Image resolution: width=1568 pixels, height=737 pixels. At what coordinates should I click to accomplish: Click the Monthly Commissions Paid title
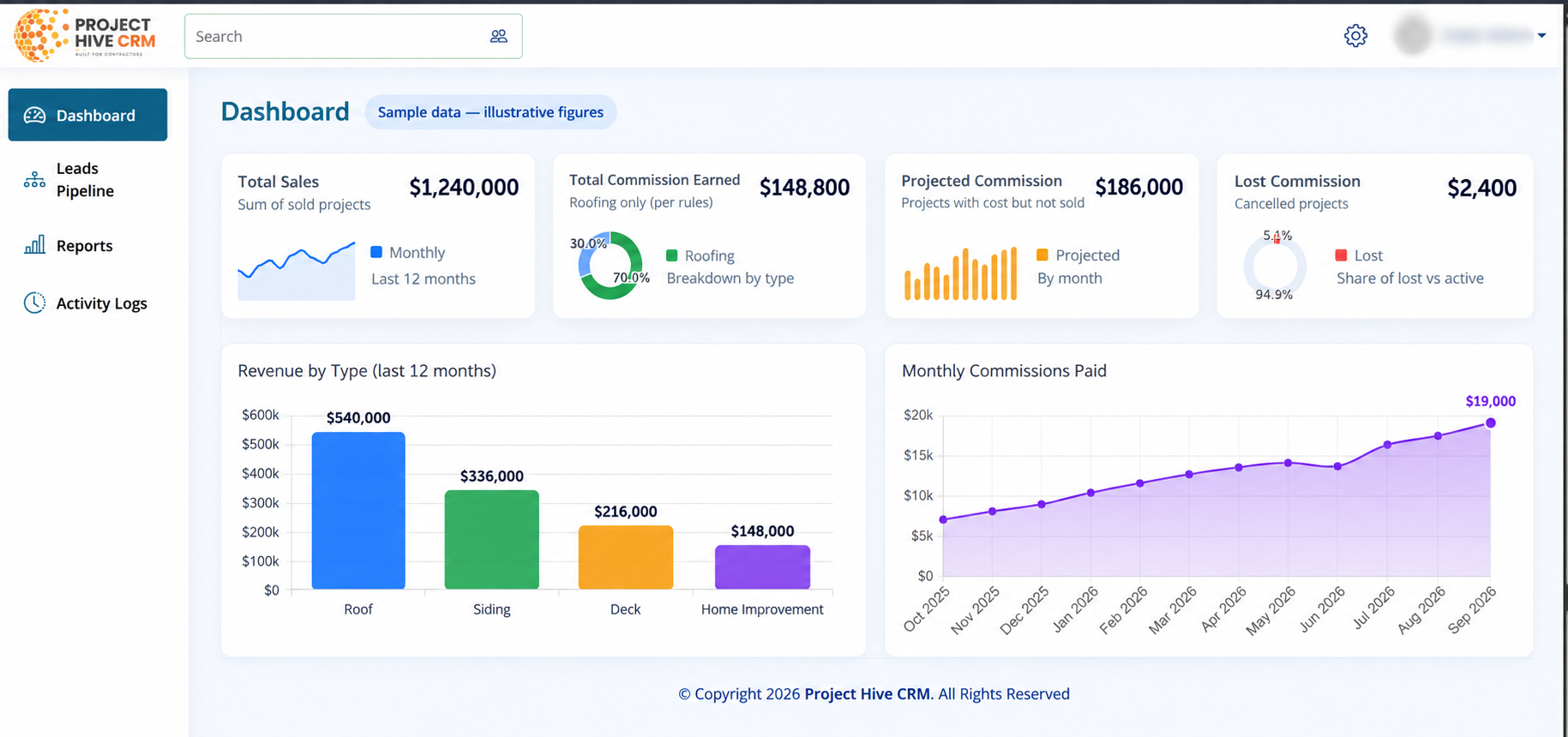click(1004, 370)
